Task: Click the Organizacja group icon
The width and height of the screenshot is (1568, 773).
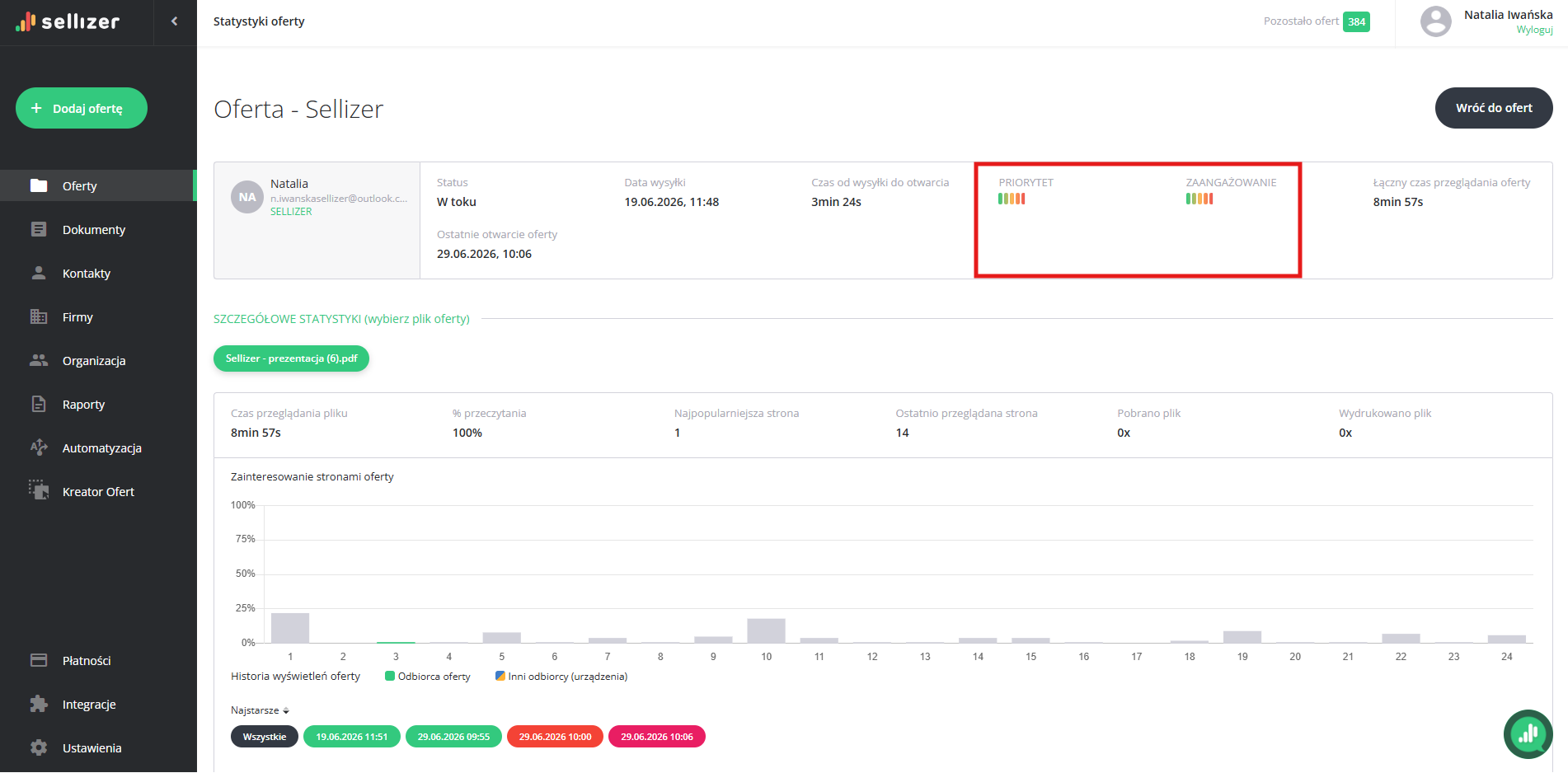Action: pos(39,360)
